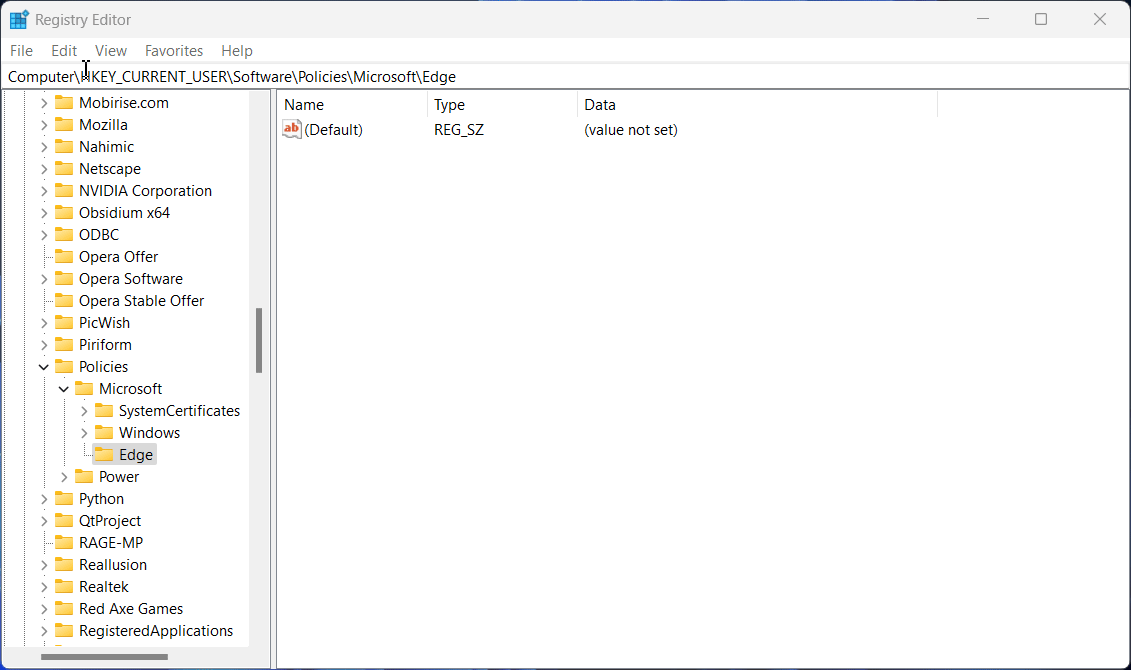Select the NVIDIA Corporation folder icon
Screen dimensions: 1131x670
pos(64,190)
